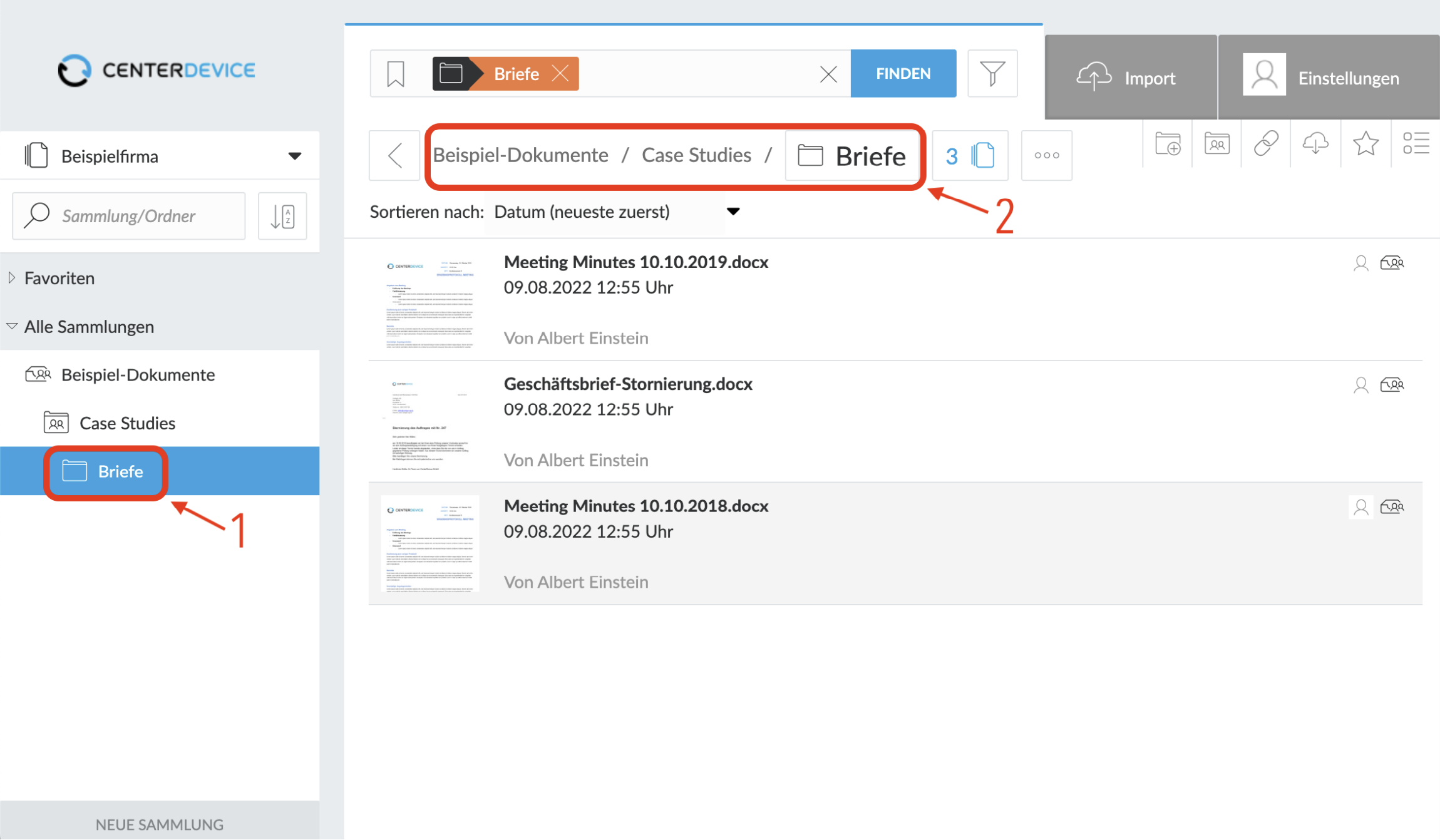Screen dimensions: 1440x840
Task: Click the folder icon in the Briefe search tag
Action: point(451,74)
